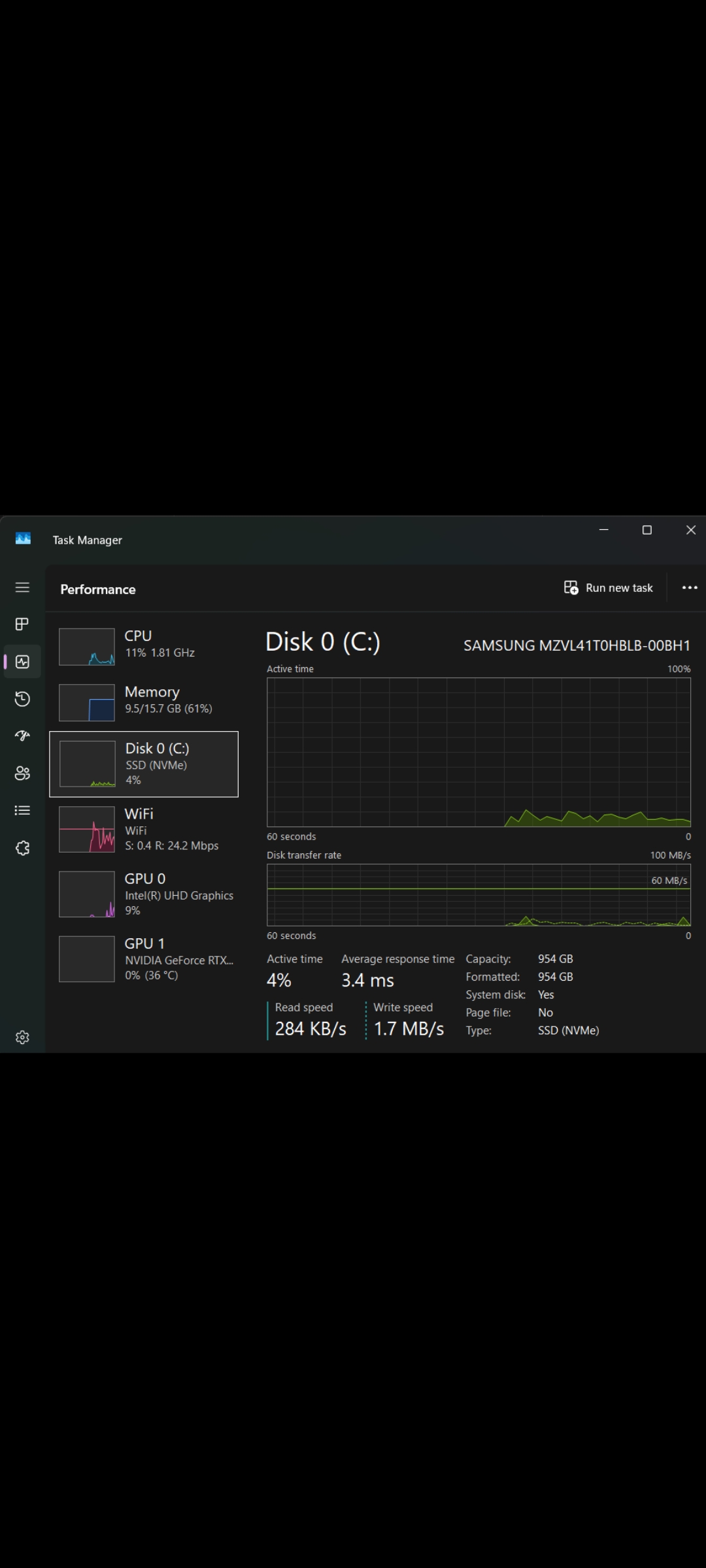Click the Performance page title

pyautogui.click(x=98, y=589)
